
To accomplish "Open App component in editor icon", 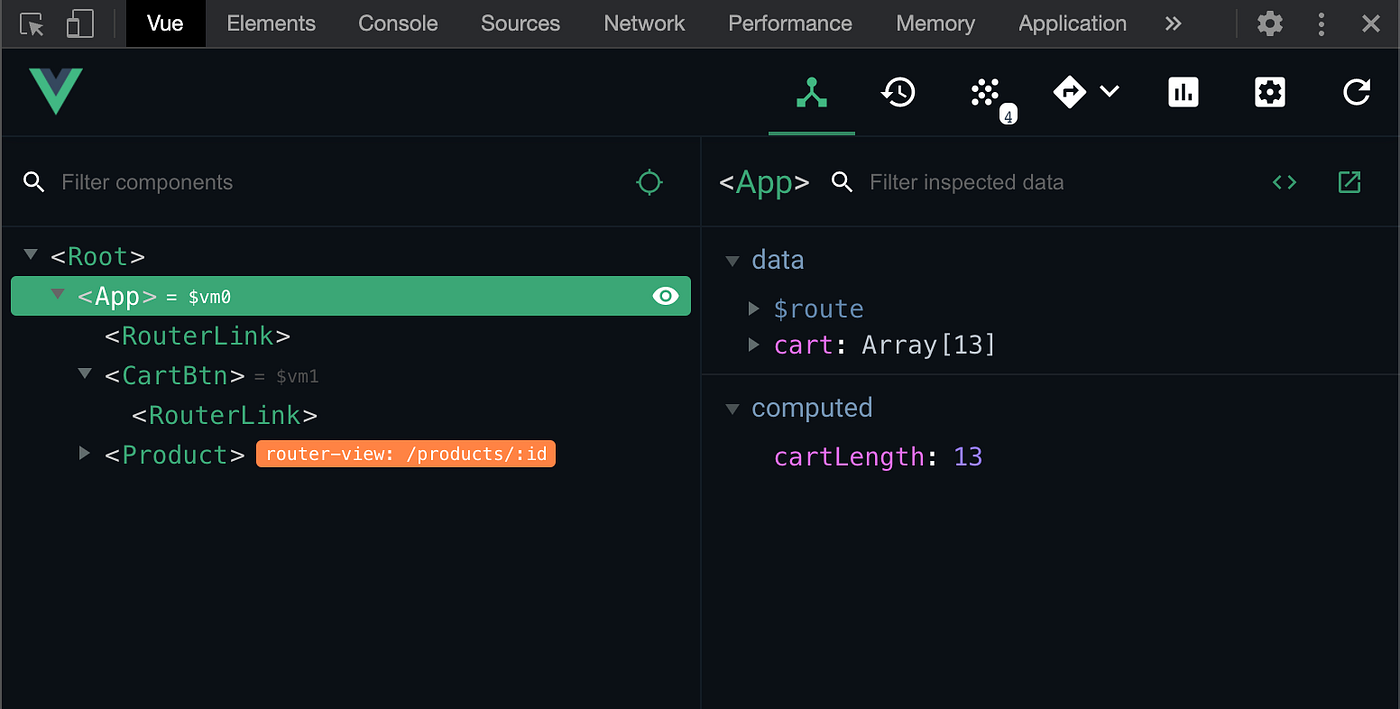I will pyautogui.click(x=1349, y=182).
